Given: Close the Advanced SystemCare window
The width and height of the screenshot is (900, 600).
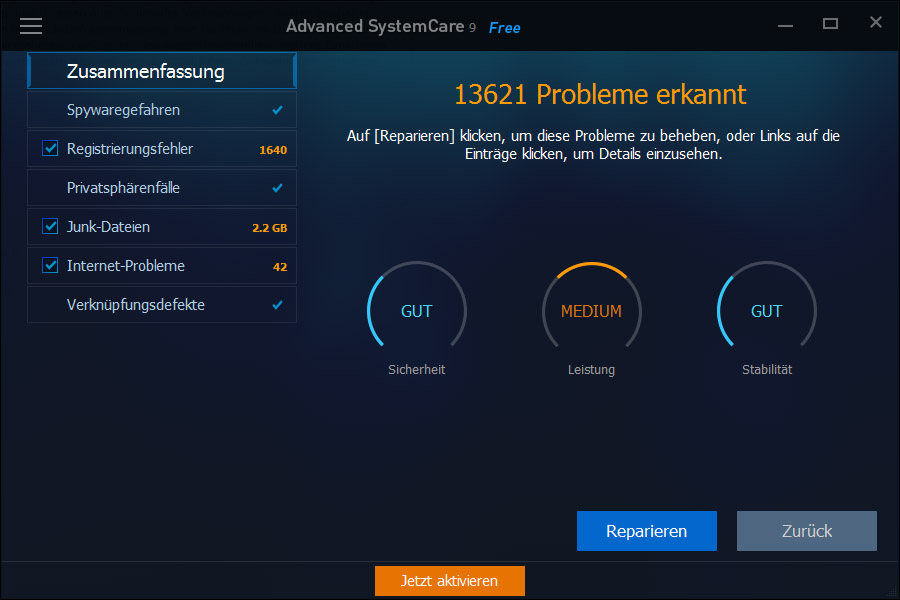Looking at the screenshot, I should [x=875, y=22].
